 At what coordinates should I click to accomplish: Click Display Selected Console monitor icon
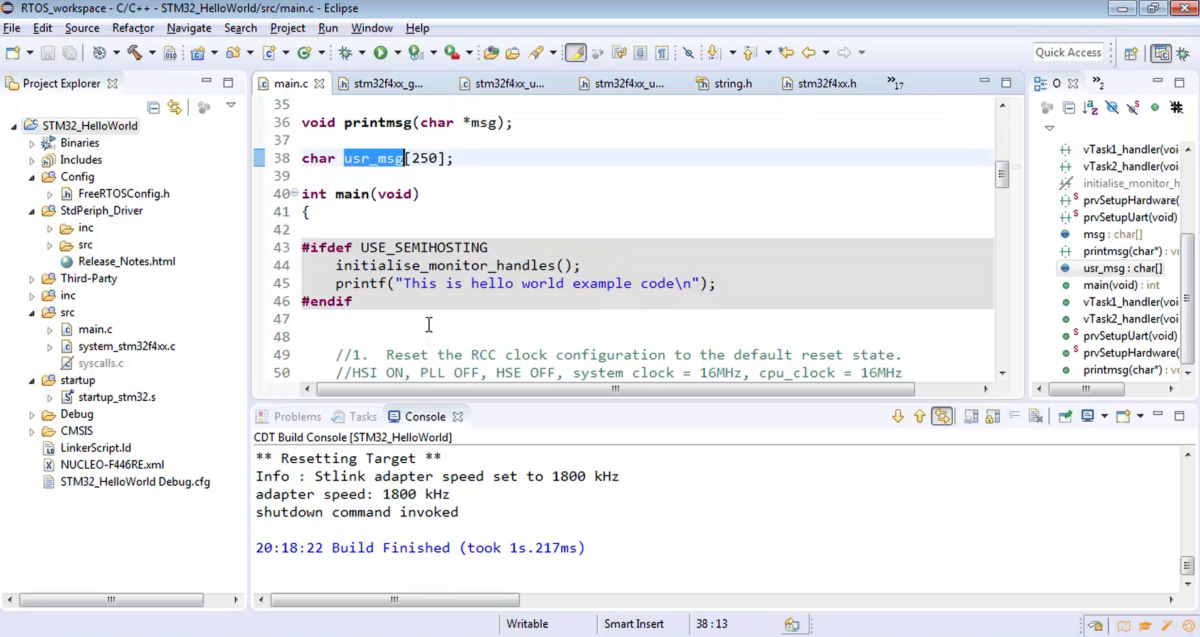pos(1087,416)
